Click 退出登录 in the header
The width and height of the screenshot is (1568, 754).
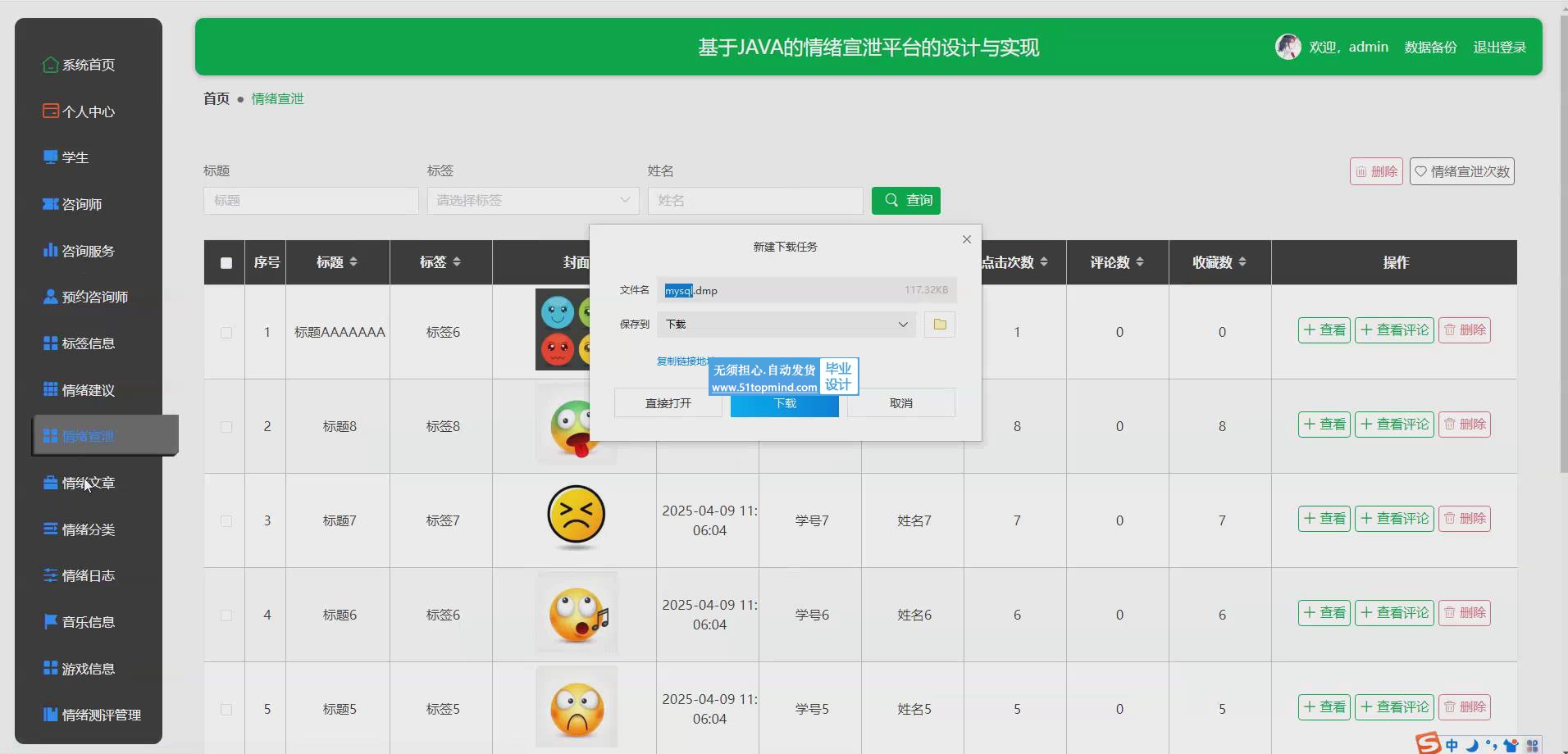1499,48
